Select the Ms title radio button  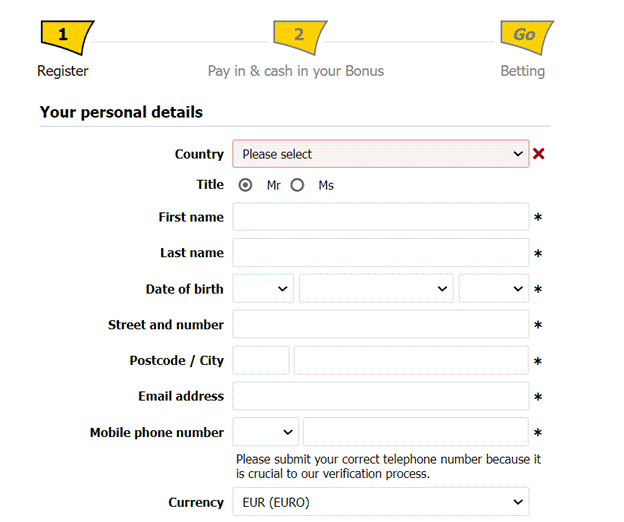click(x=297, y=185)
